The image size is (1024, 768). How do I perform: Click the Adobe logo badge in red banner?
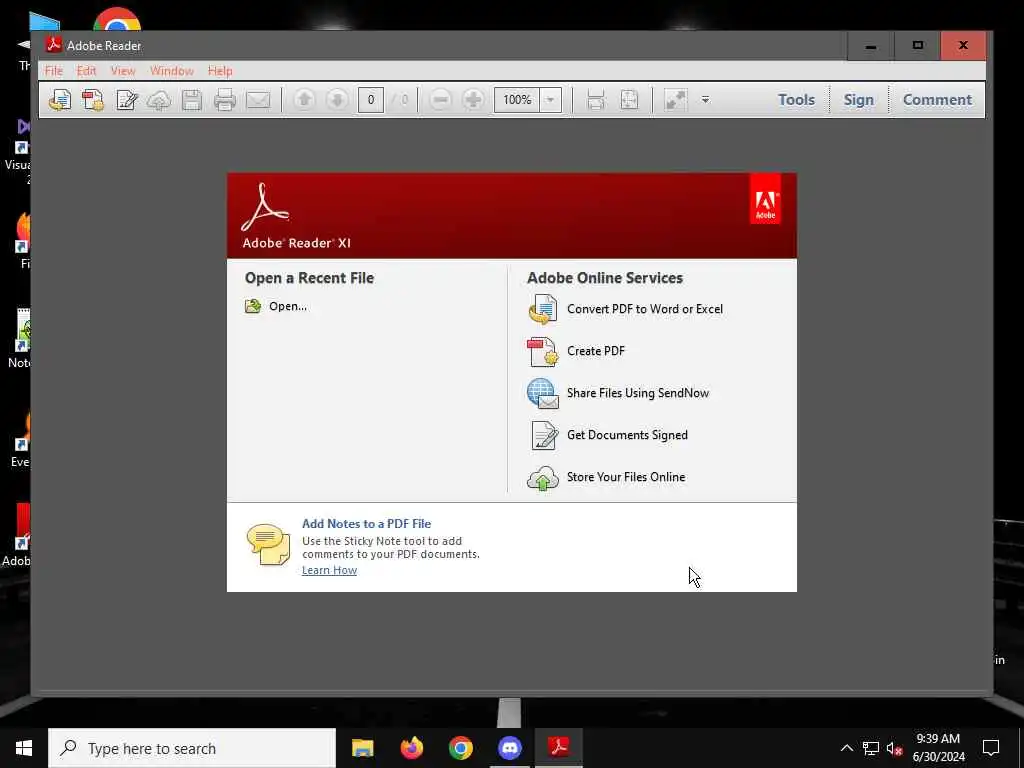pyautogui.click(x=765, y=199)
